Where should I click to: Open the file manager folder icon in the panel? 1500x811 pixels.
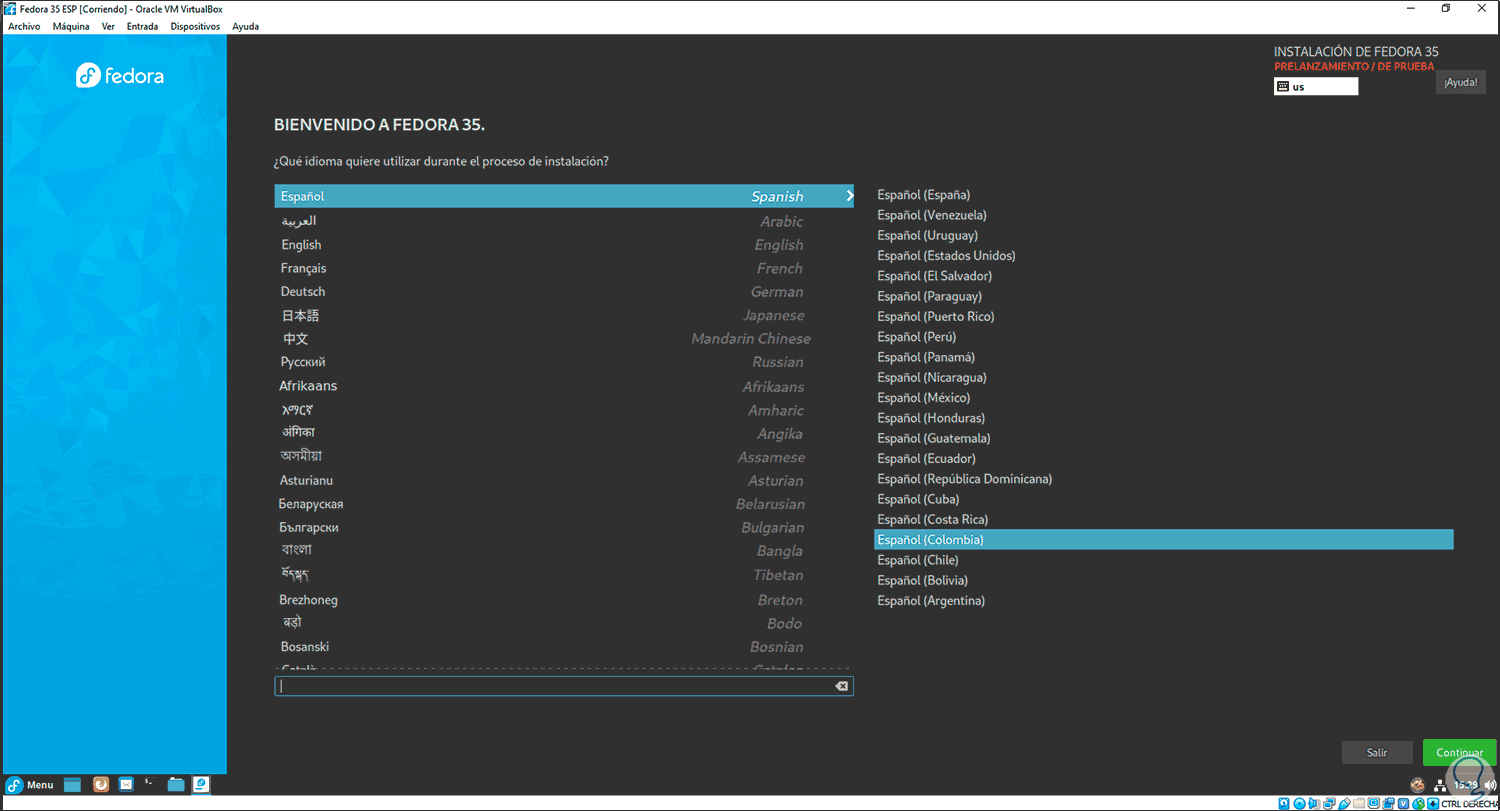click(176, 785)
